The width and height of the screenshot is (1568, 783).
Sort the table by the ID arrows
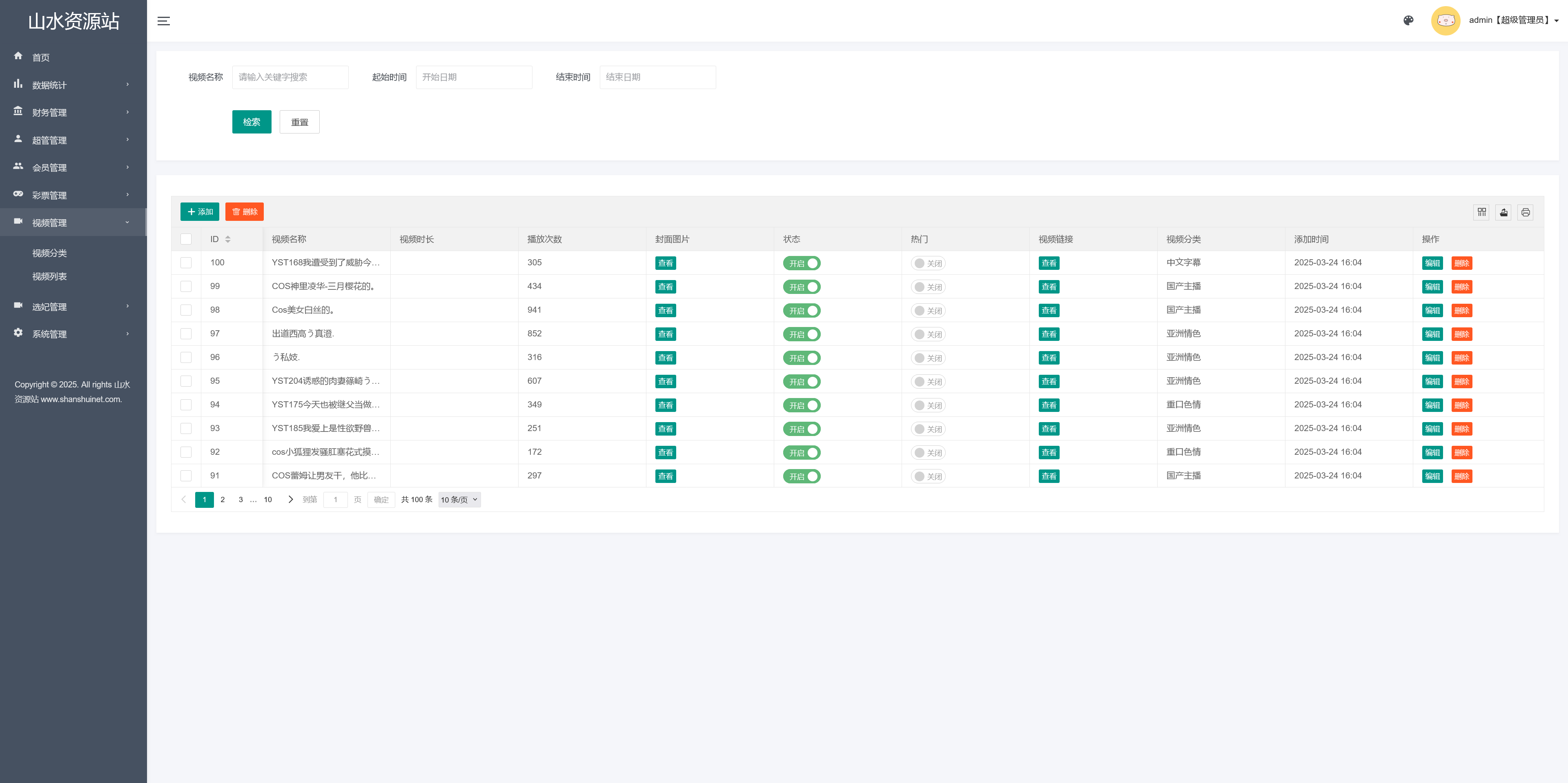point(228,239)
